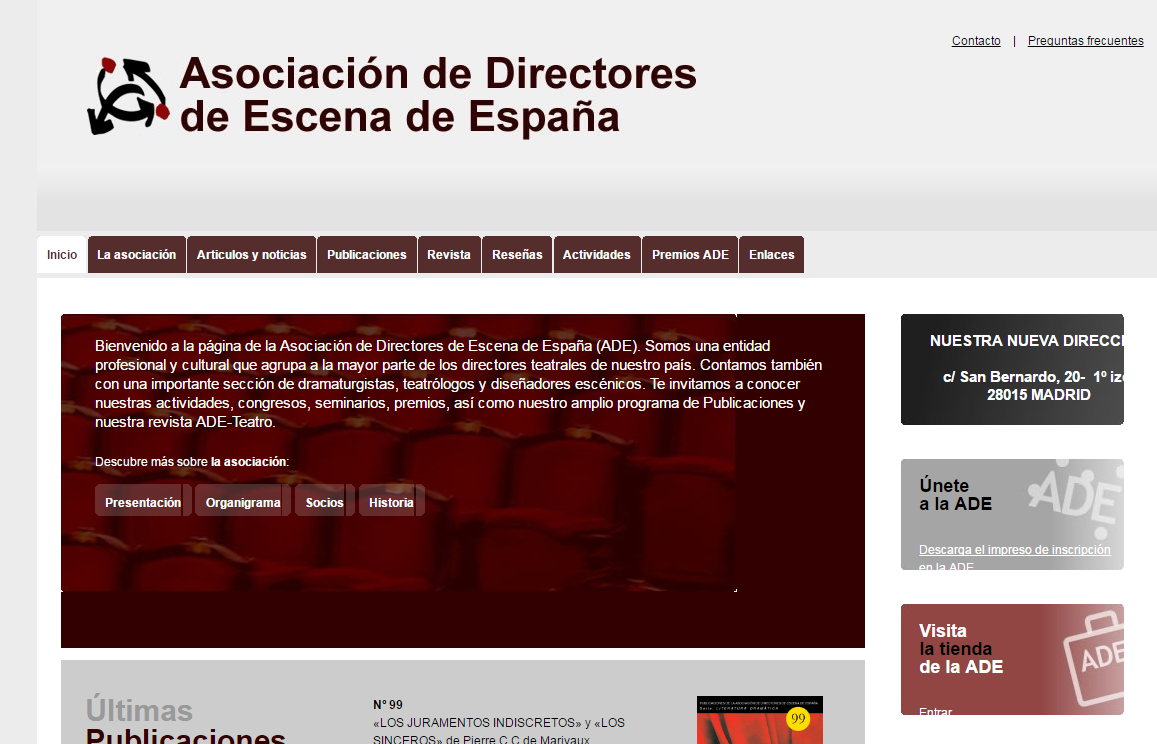Select the Reseñas tab
1157x744 pixels.
[517, 255]
